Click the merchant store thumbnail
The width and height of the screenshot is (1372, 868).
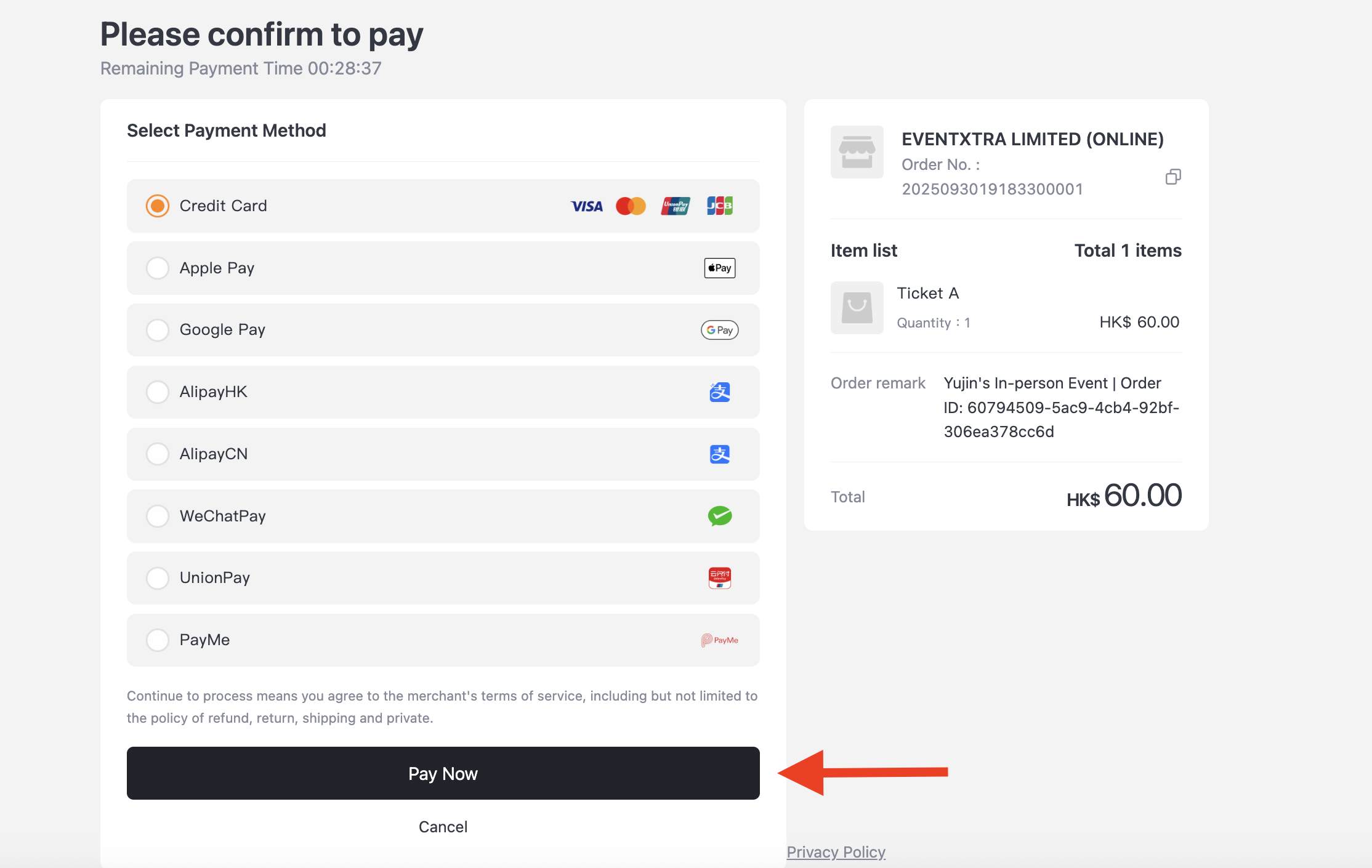point(857,152)
